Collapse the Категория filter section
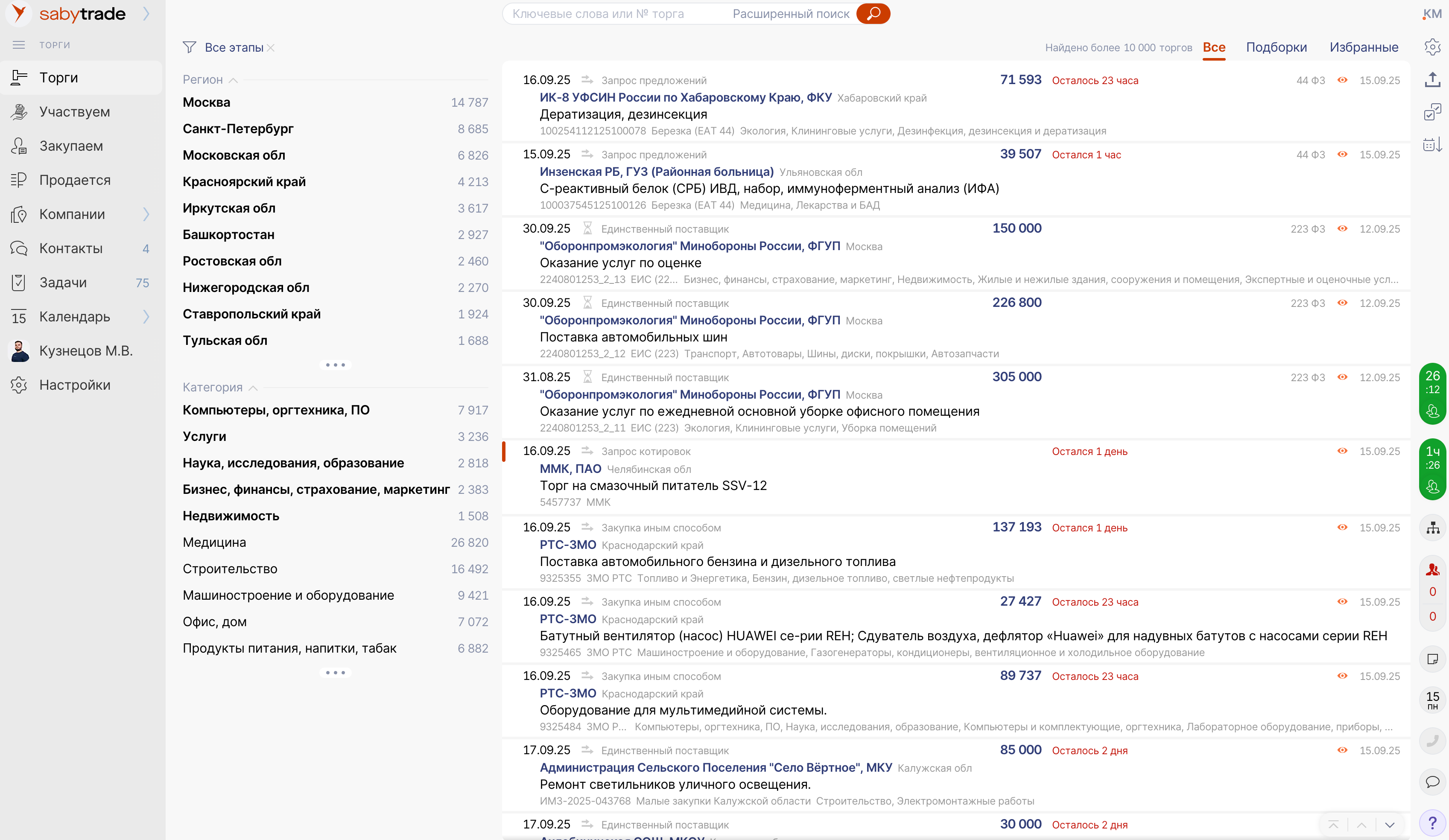The height and width of the screenshot is (840, 1449). 253,388
